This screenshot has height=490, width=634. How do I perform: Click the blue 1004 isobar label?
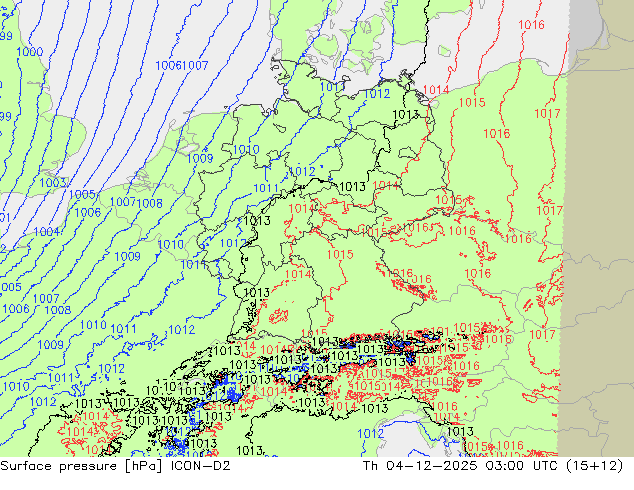[47, 232]
